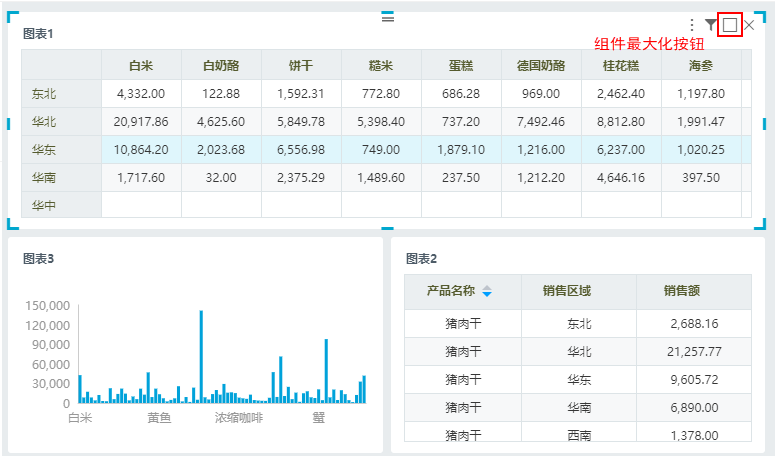Click the 德国奶酪 column header
This screenshot has width=775, height=456.
pos(541,66)
